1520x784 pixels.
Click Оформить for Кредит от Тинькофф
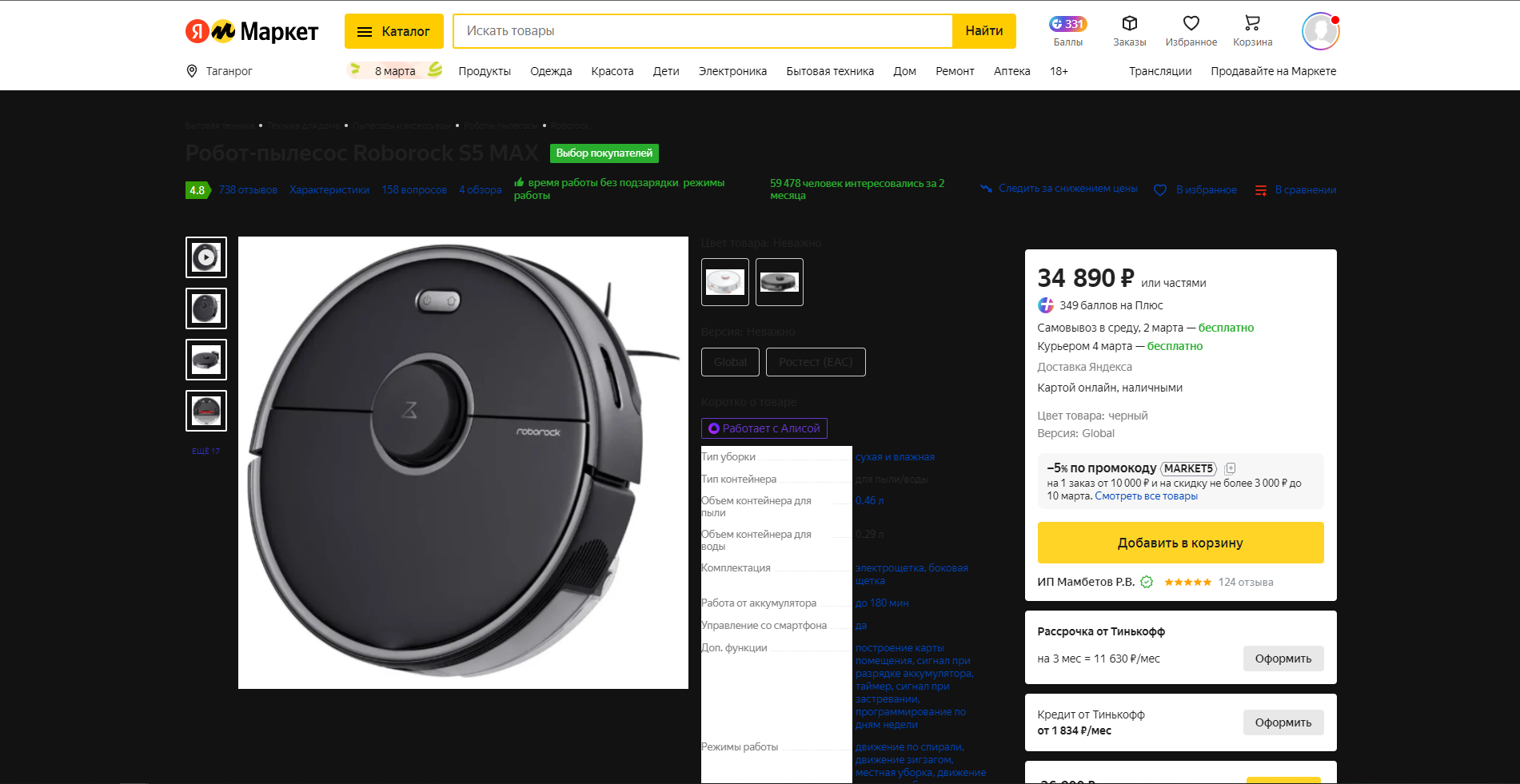1283,722
